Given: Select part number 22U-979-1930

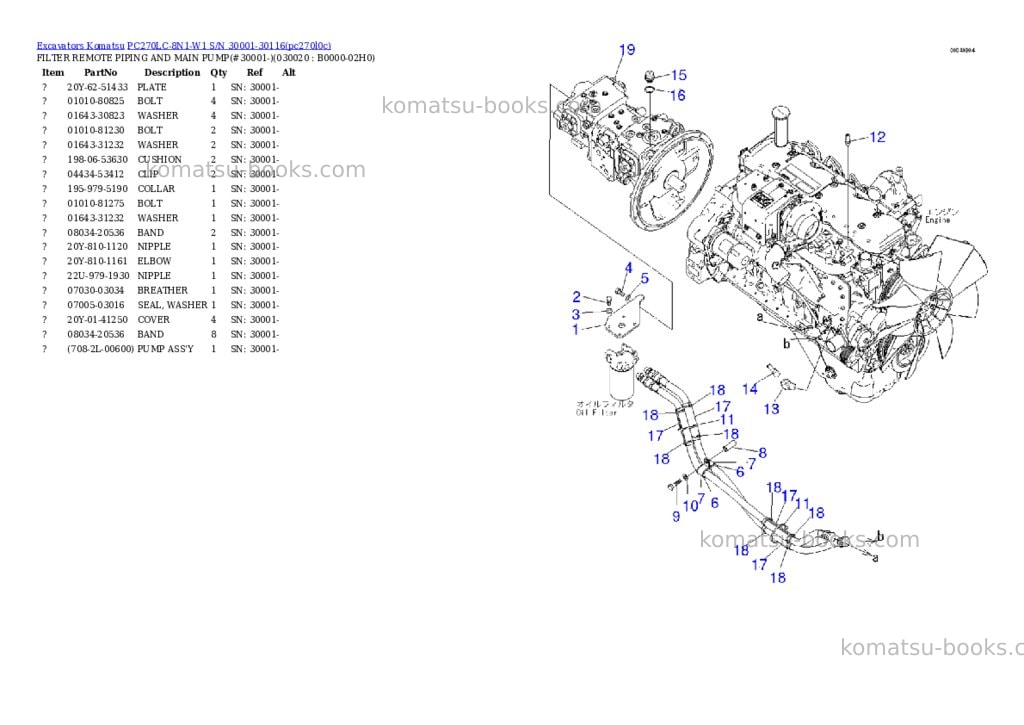Looking at the screenshot, I should pyautogui.click(x=98, y=276).
